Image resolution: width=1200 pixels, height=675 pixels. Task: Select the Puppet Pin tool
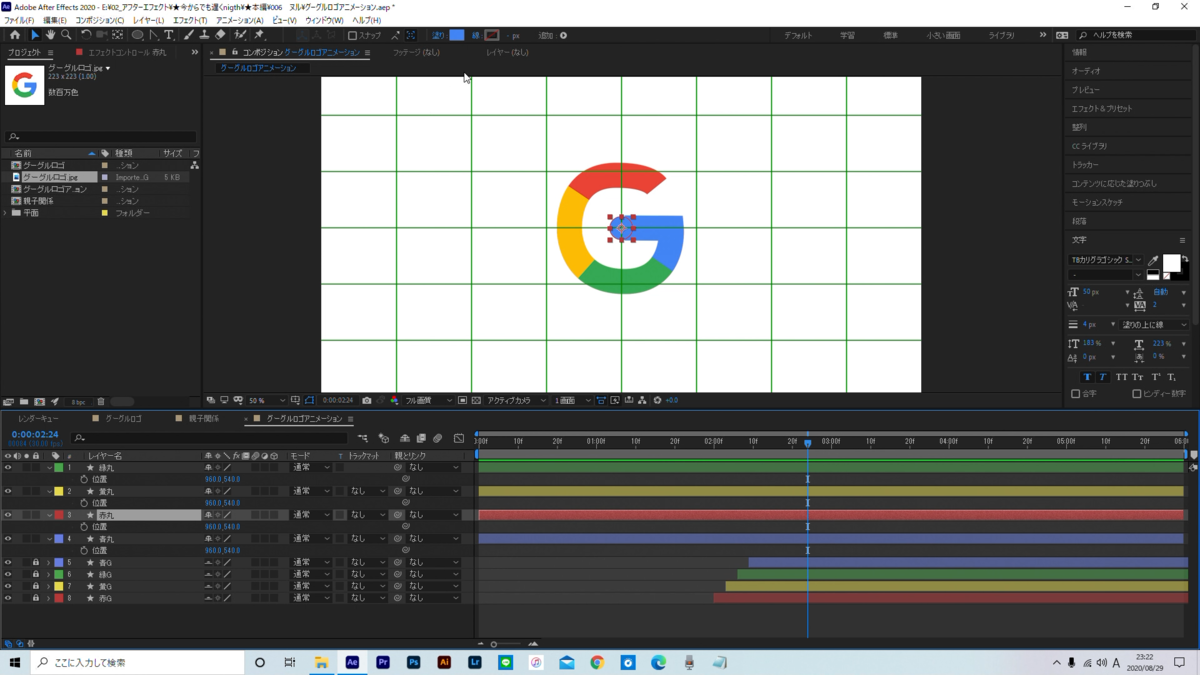(x=259, y=35)
